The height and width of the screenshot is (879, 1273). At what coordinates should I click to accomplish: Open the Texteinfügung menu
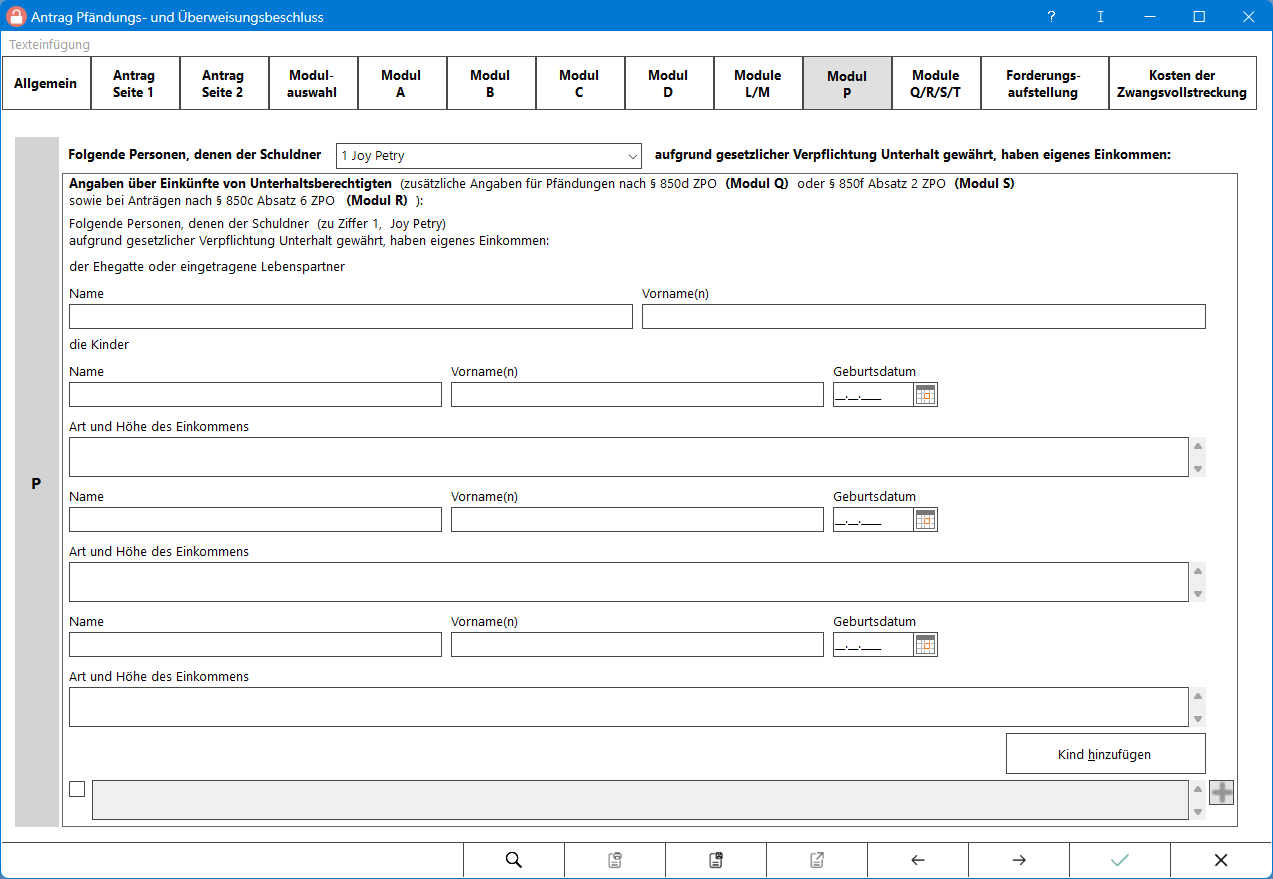[50, 44]
